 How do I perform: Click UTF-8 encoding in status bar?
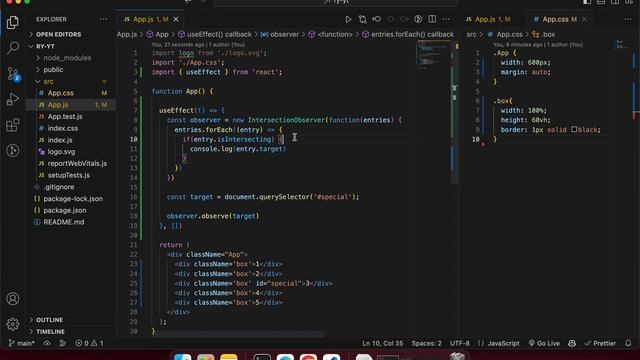[x=460, y=343]
